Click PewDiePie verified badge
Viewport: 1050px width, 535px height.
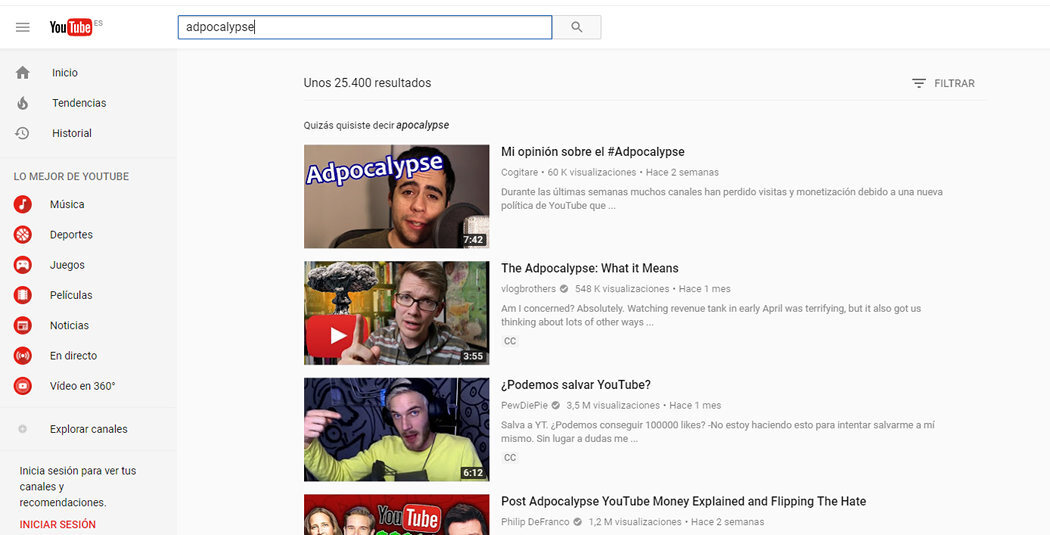click(x=555, y=406)
